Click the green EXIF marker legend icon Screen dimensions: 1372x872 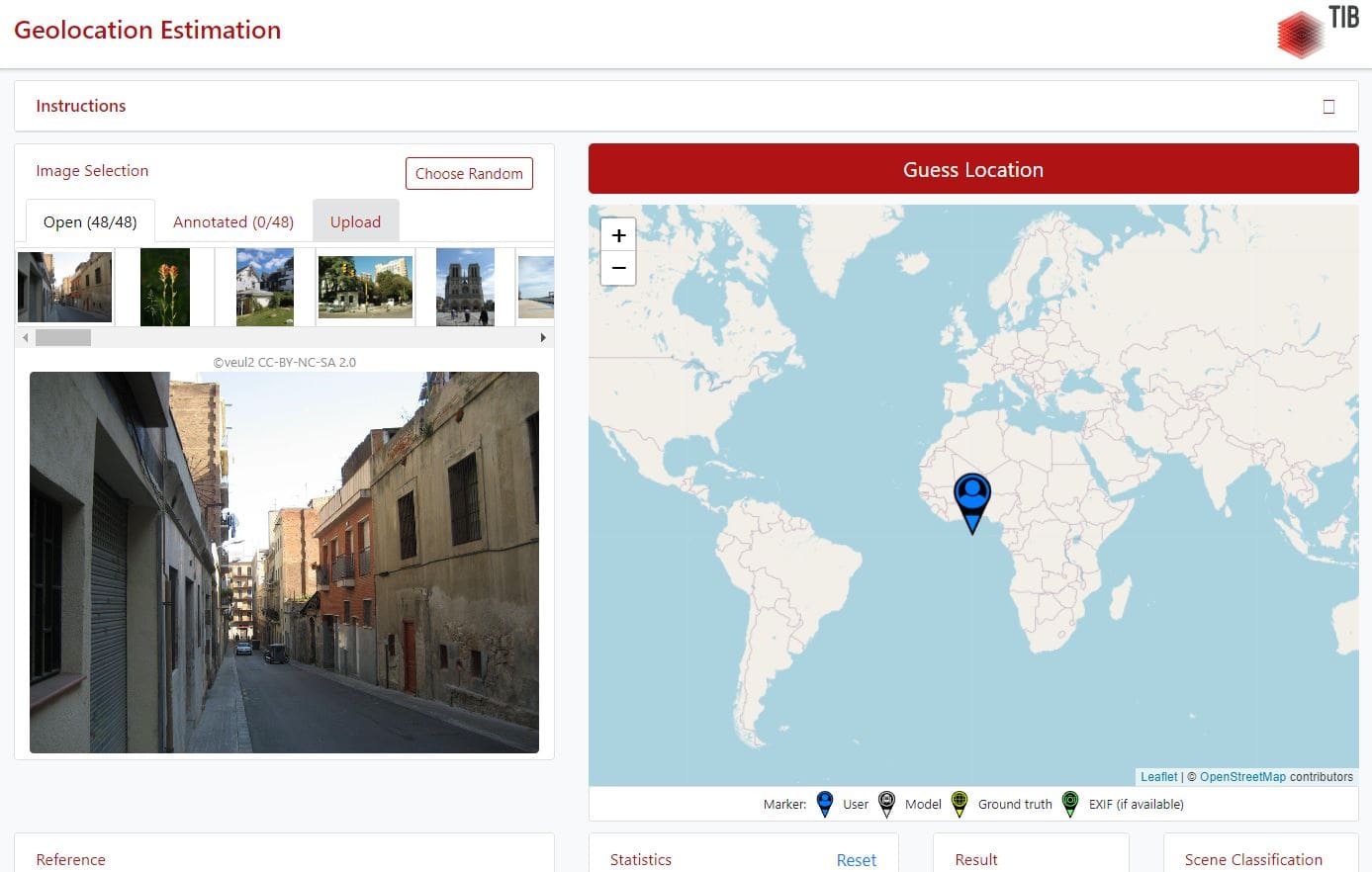[1069, 804]
